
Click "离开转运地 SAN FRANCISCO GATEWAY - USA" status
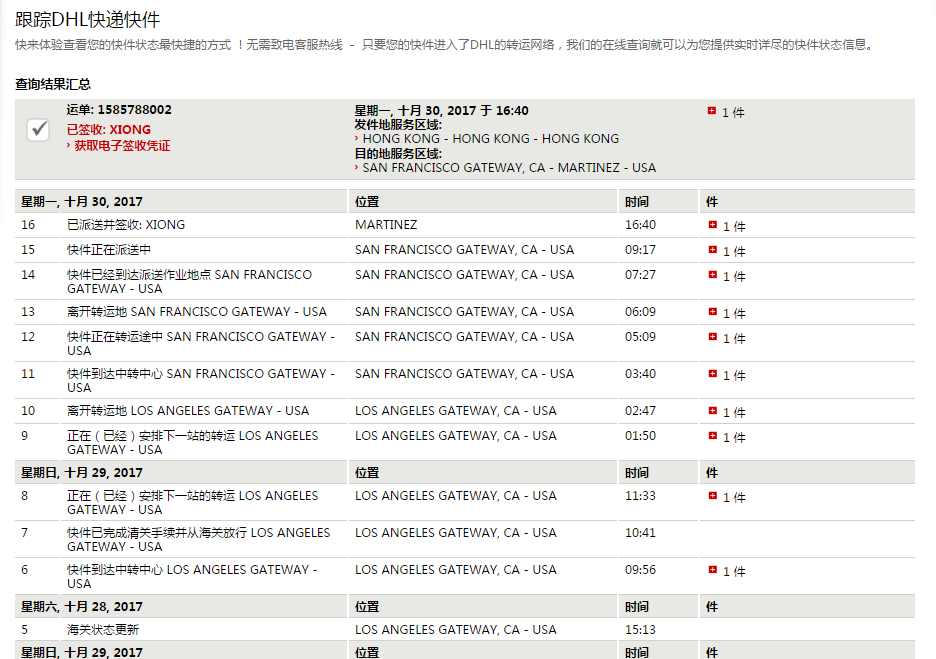[197, 312]
